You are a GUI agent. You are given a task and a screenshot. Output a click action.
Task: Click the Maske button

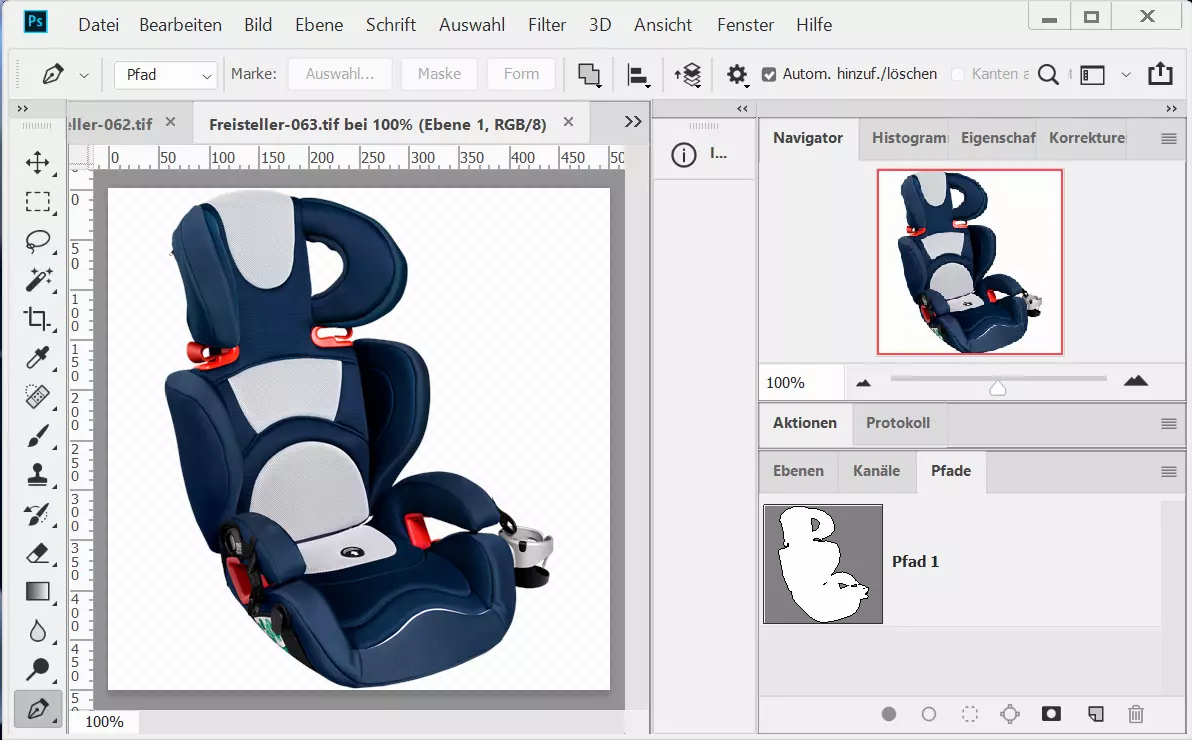click(x=439, y=74)
